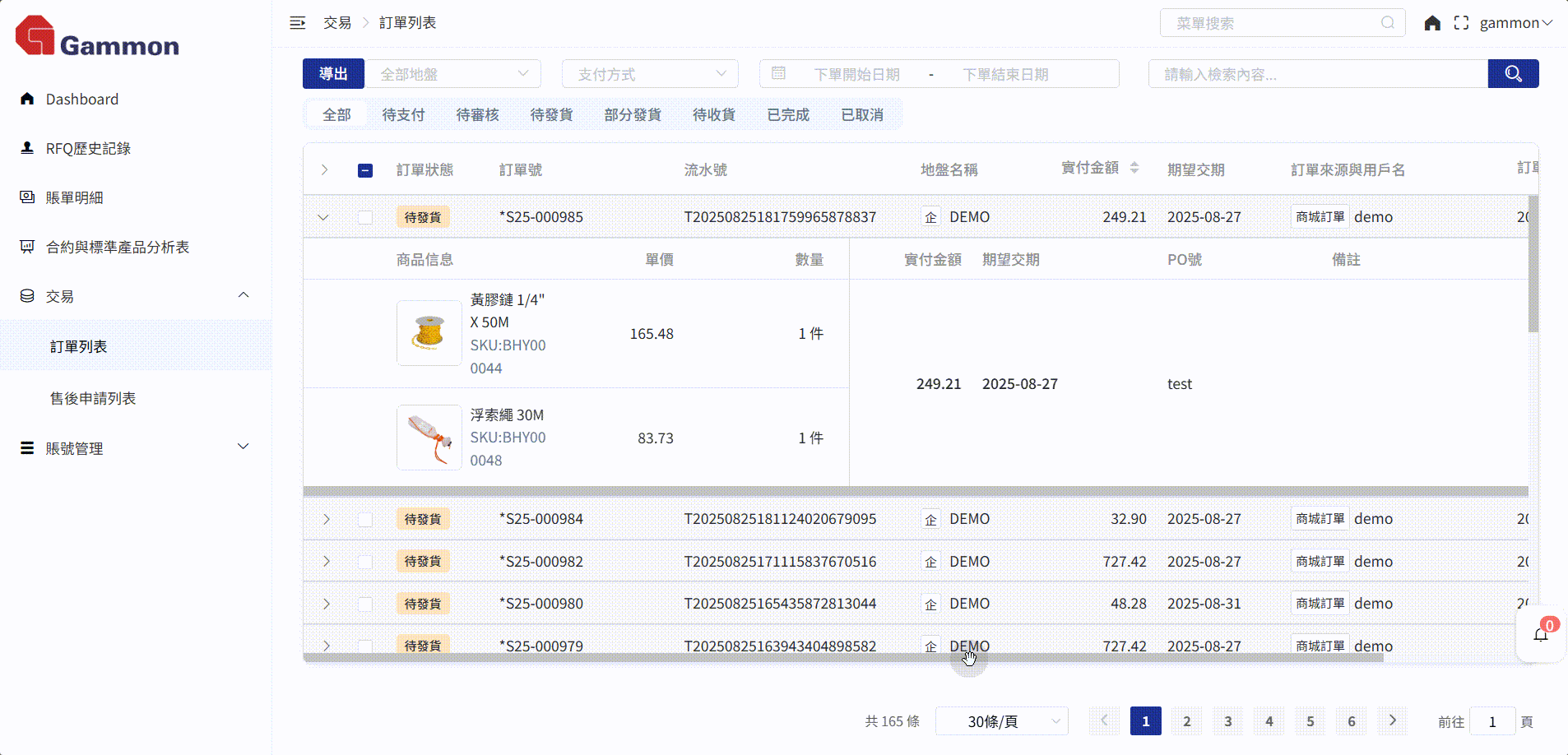Click the home icon in top bar

[1432, 23]
